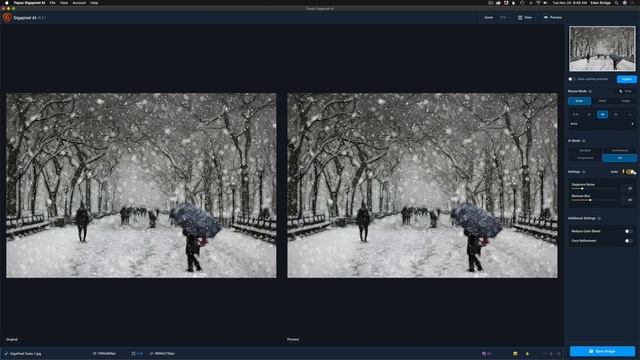Click the volume icon in the menu bar

tap(546, 3)
